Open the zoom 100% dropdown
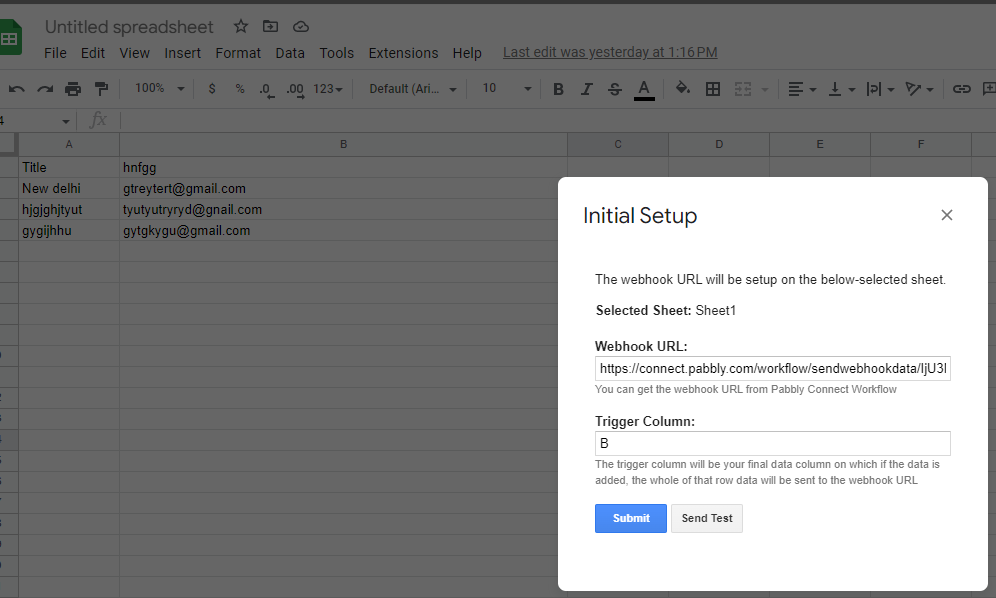The height and width of the screenshot is (598, 996). tap(159, 89)
